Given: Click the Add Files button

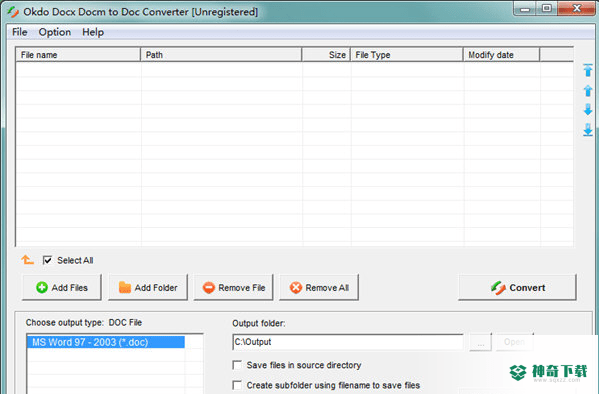Looking at the screenshot, I should pos(62,287).
